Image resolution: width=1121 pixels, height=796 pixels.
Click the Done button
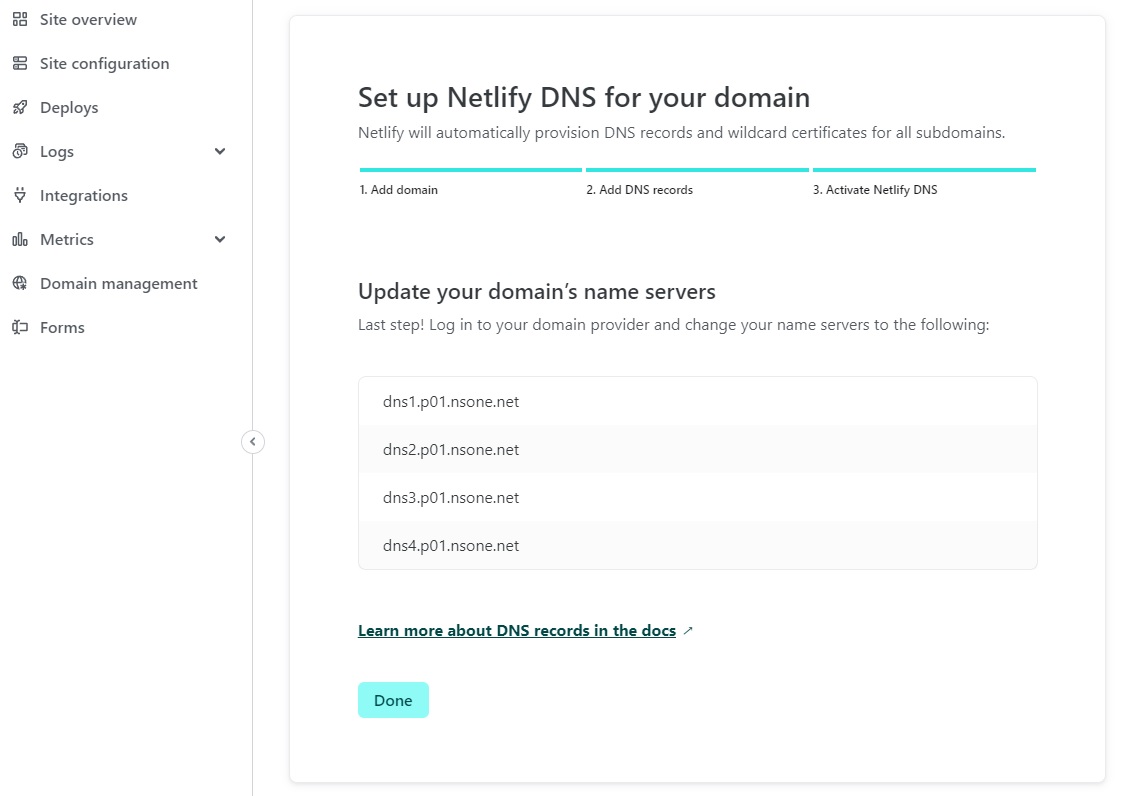click(393, 700)
